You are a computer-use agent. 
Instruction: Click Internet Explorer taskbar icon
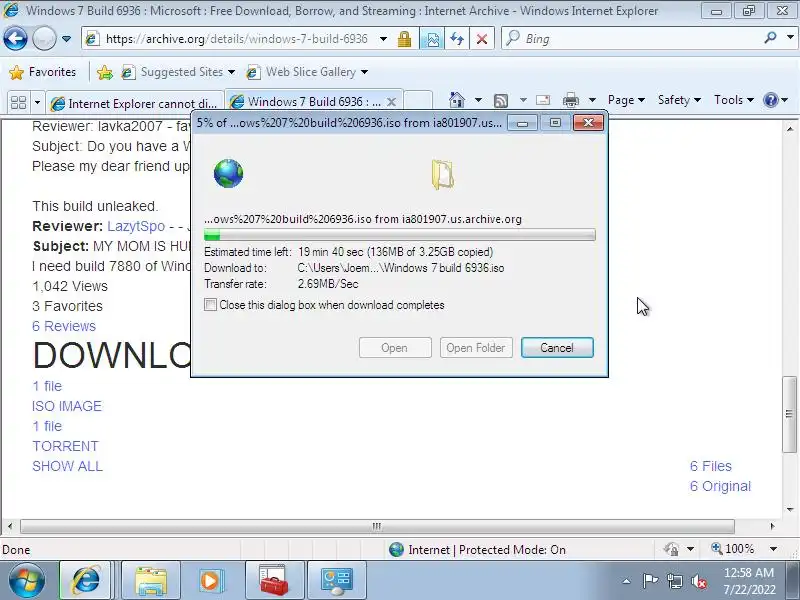[x=86, y=581]
